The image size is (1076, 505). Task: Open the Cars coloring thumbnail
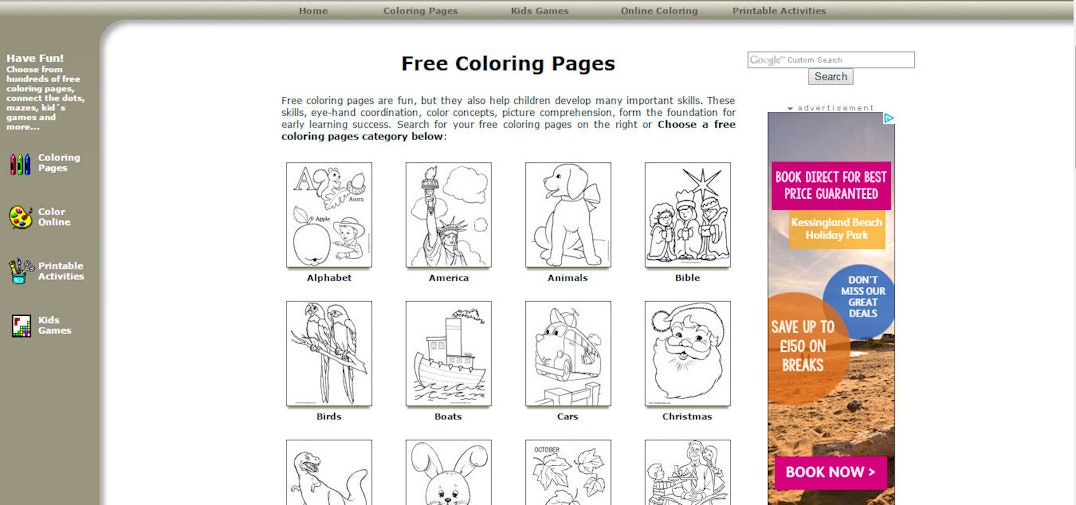568,353
